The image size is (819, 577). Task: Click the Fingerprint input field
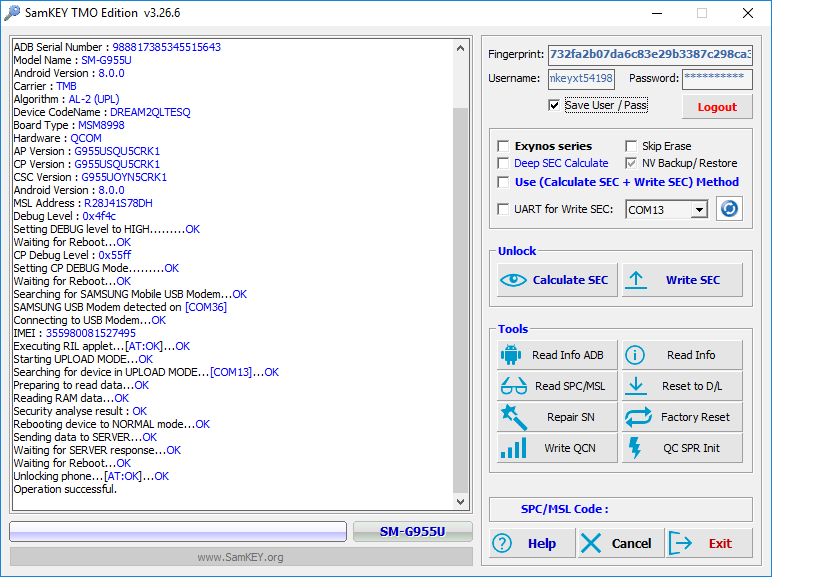pos(650,54)
